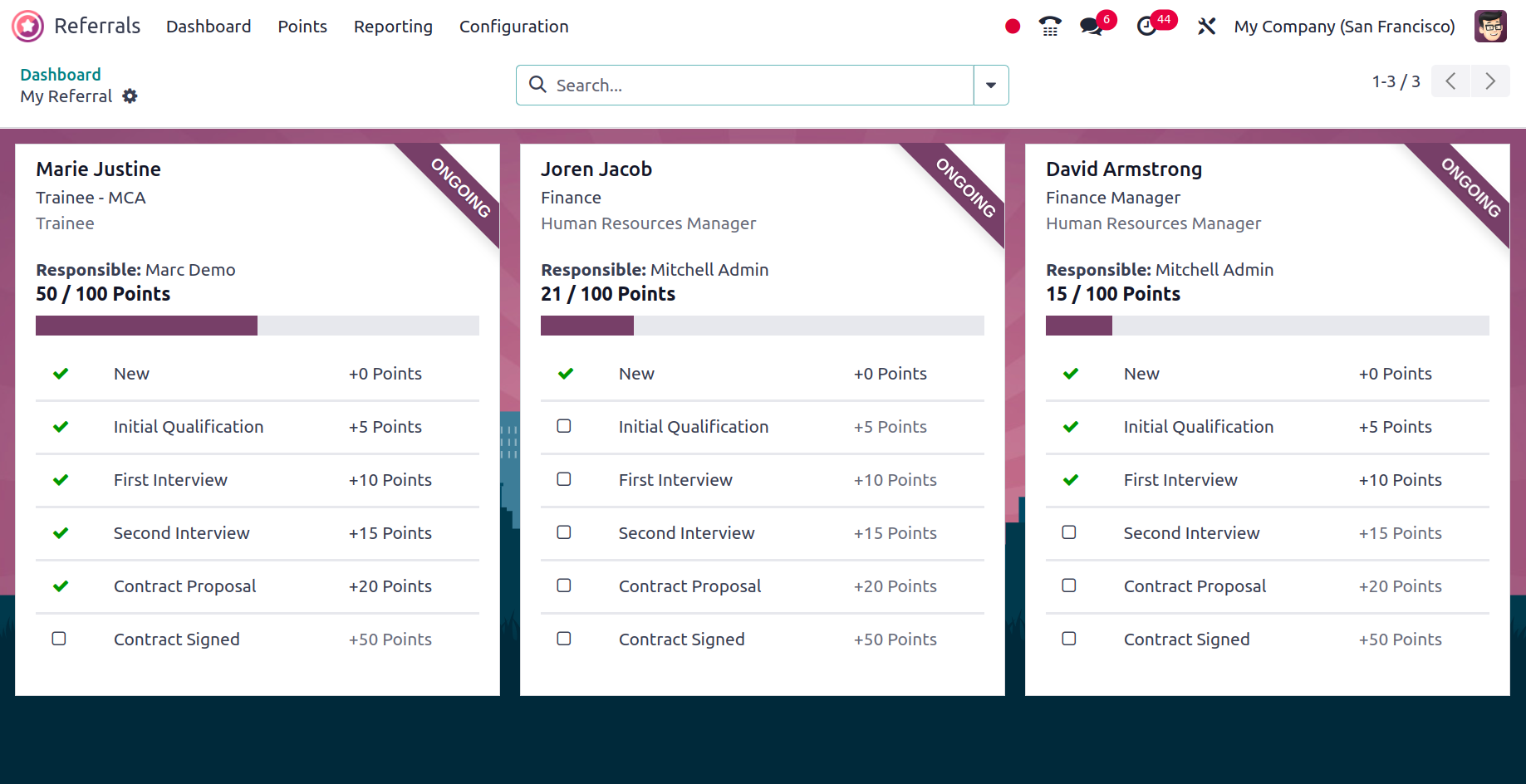This screenshot has height=784, width=1526.
Task: Open the developer tools icon
Action: pyautogui.click(x=1206, y=26)
